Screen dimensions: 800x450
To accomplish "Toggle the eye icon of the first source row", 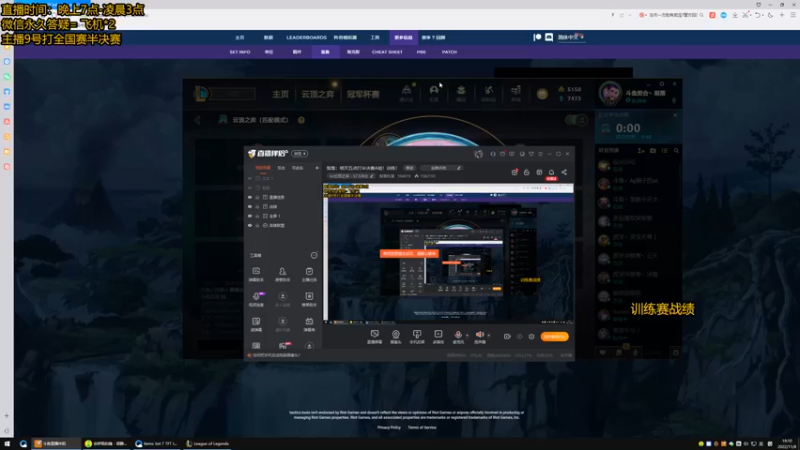I will pyautogui.click(x=250, y=179).
